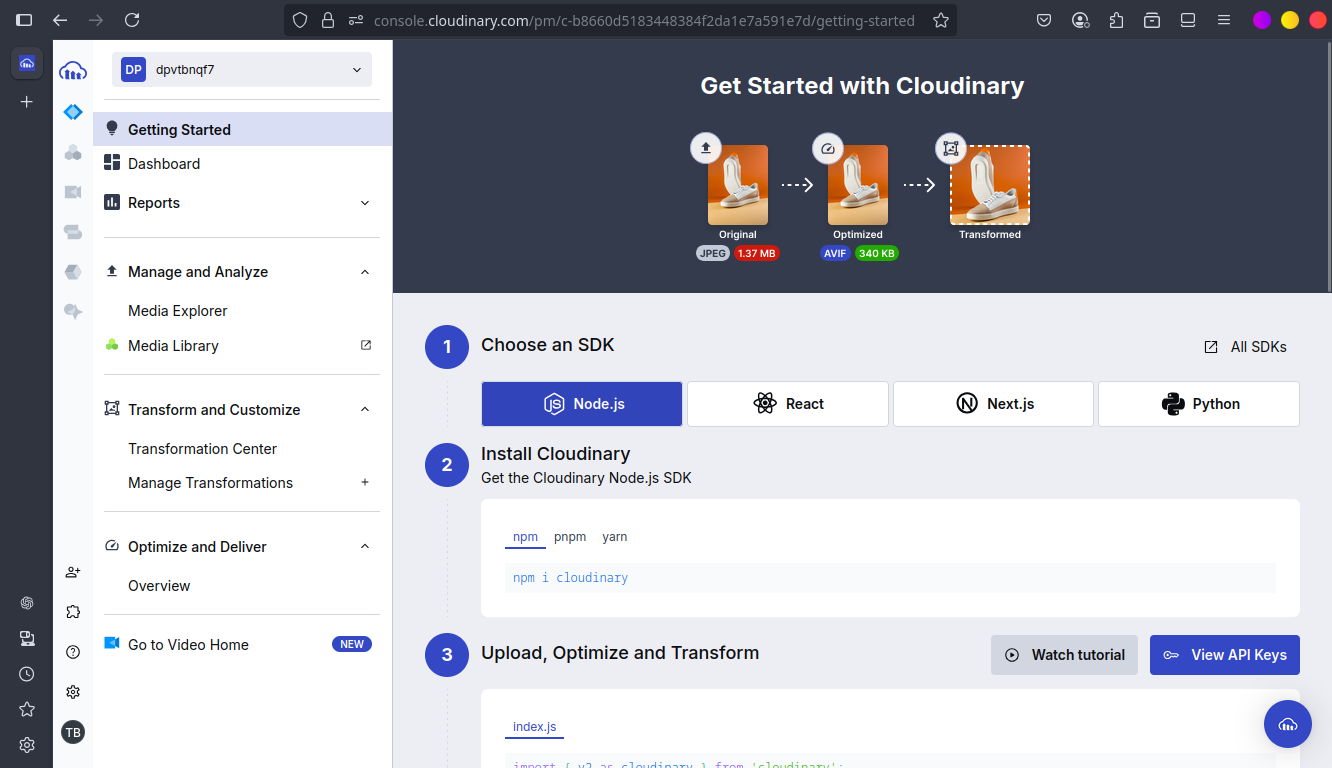This screenshot has height=768, width=1332.
Task: Open the dpvtbnqf7 cloud selector dropdown
Action: [242, 70]
